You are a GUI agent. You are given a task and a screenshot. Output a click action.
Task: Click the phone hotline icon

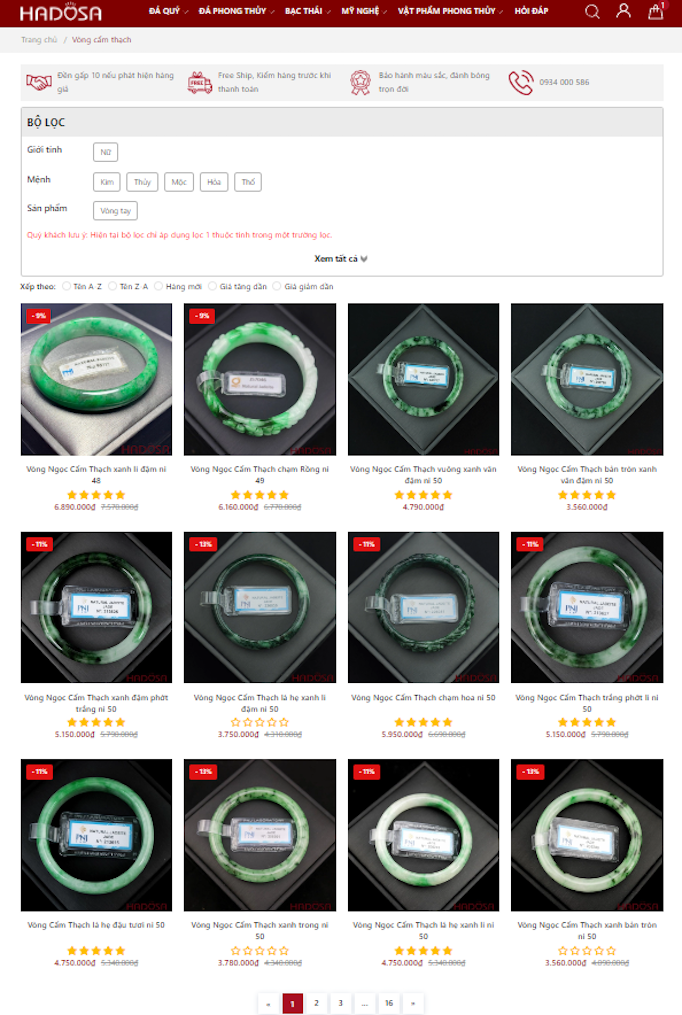pos(520,82)
